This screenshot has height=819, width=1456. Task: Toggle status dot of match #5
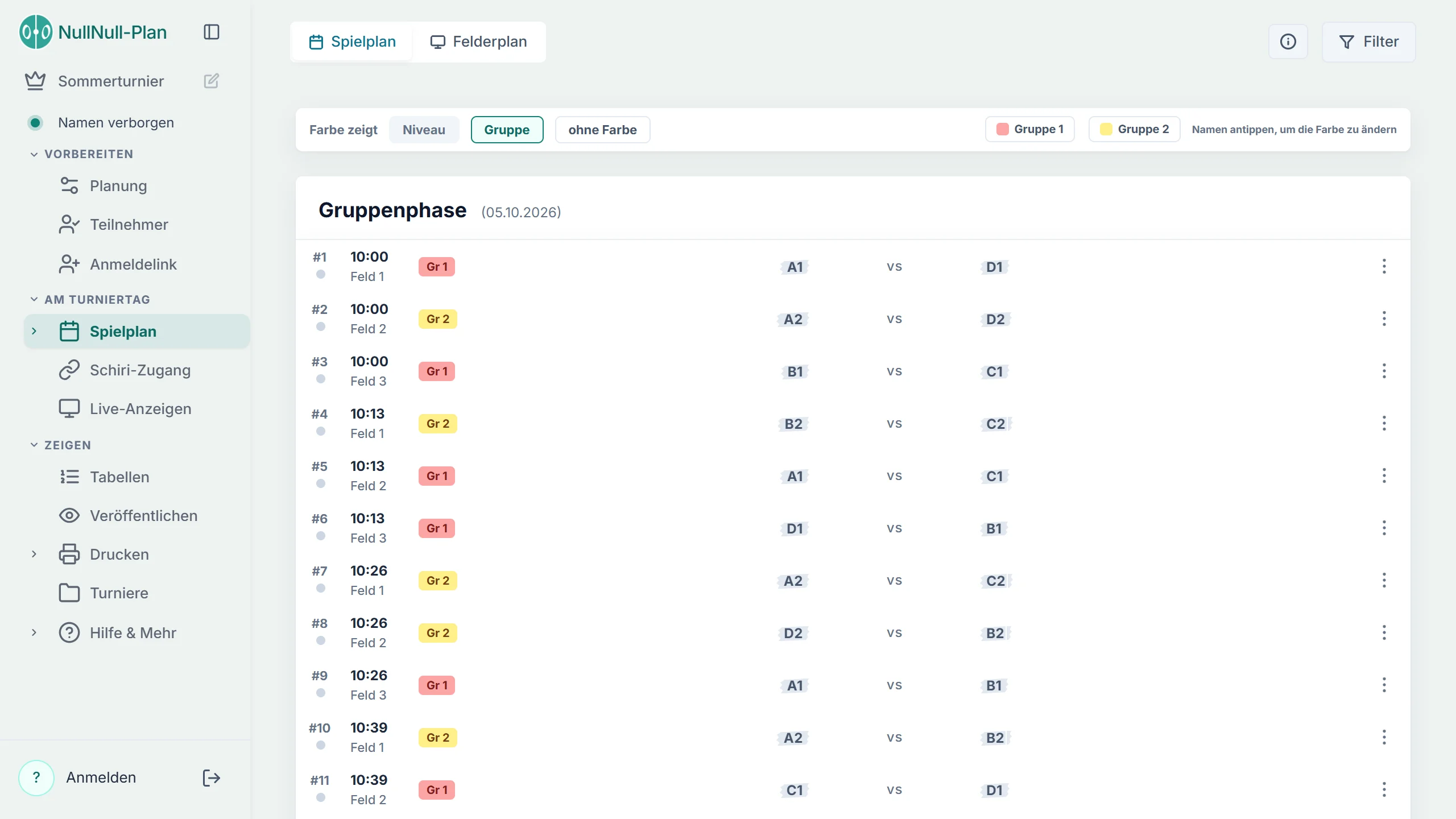321,483
